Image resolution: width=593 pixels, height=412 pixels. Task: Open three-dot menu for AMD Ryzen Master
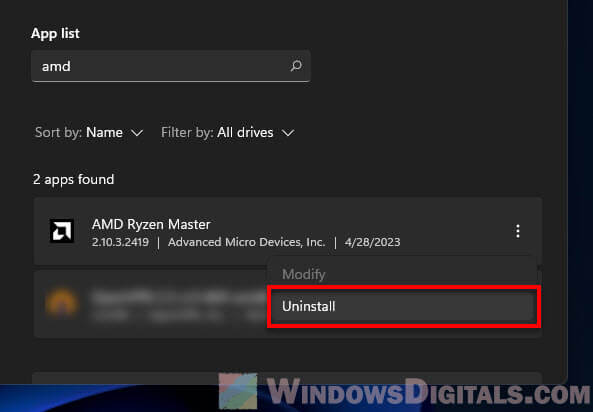click(x=518, y=231)
